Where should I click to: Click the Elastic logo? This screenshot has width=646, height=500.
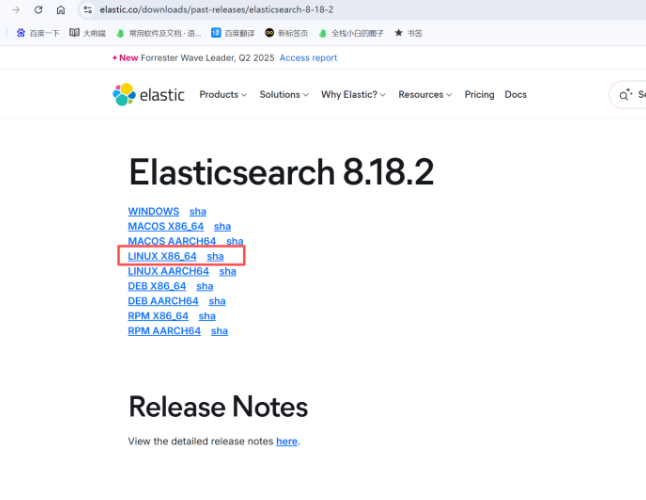(148, 94)
